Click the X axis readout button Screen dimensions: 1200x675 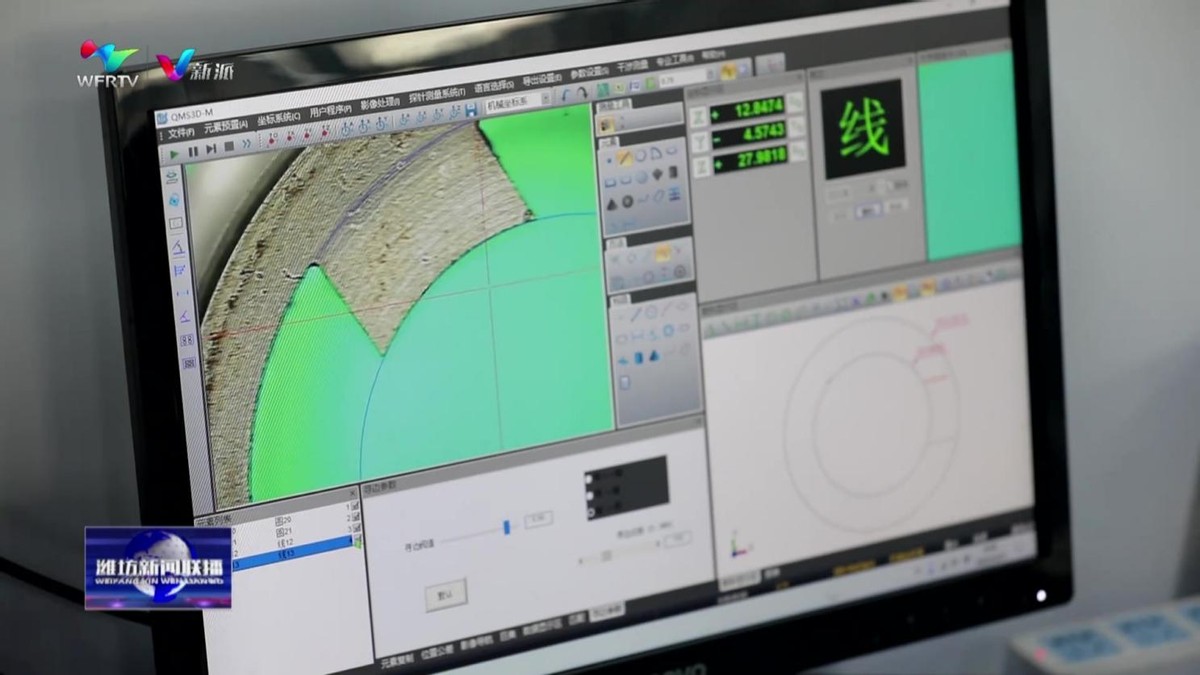click(x=698, y=118)
